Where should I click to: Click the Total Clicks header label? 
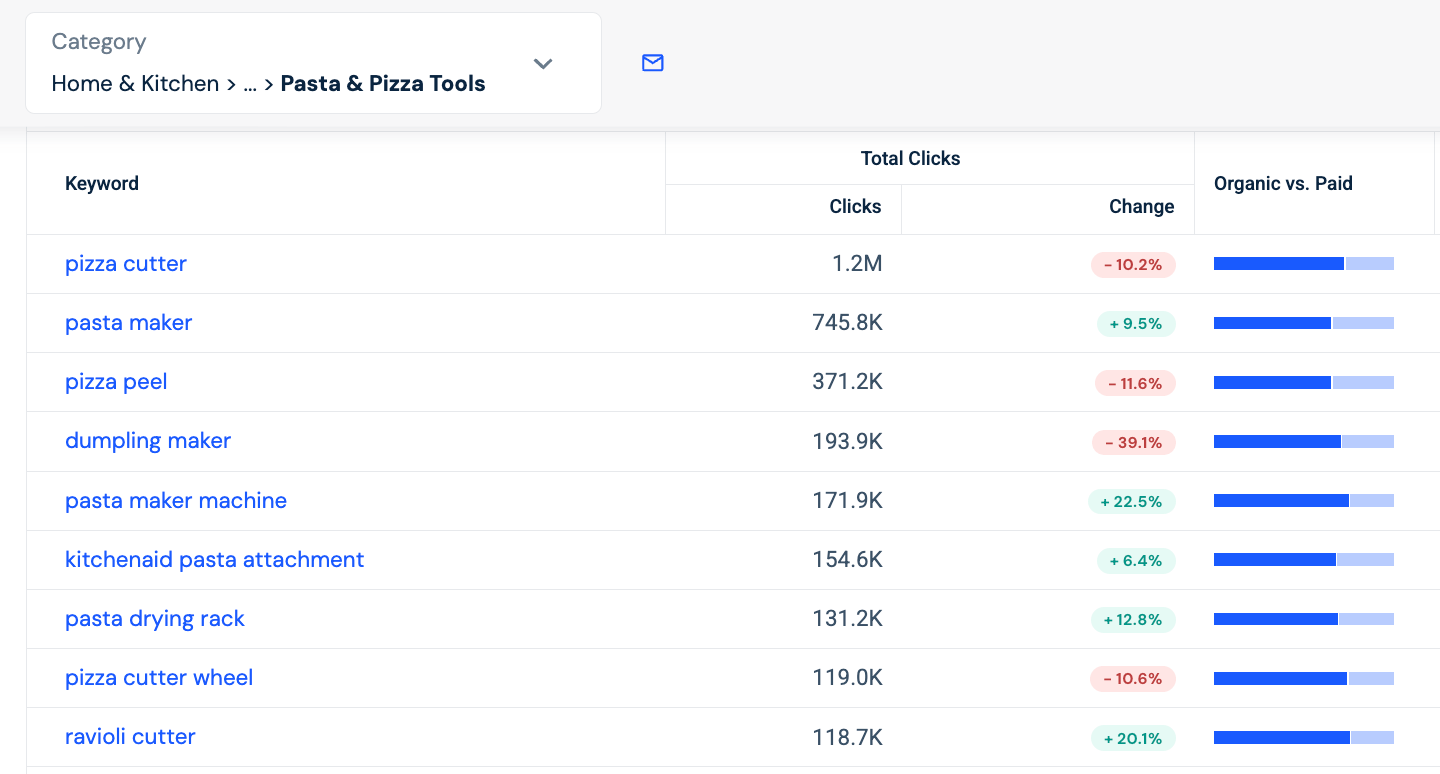[910, 158]
